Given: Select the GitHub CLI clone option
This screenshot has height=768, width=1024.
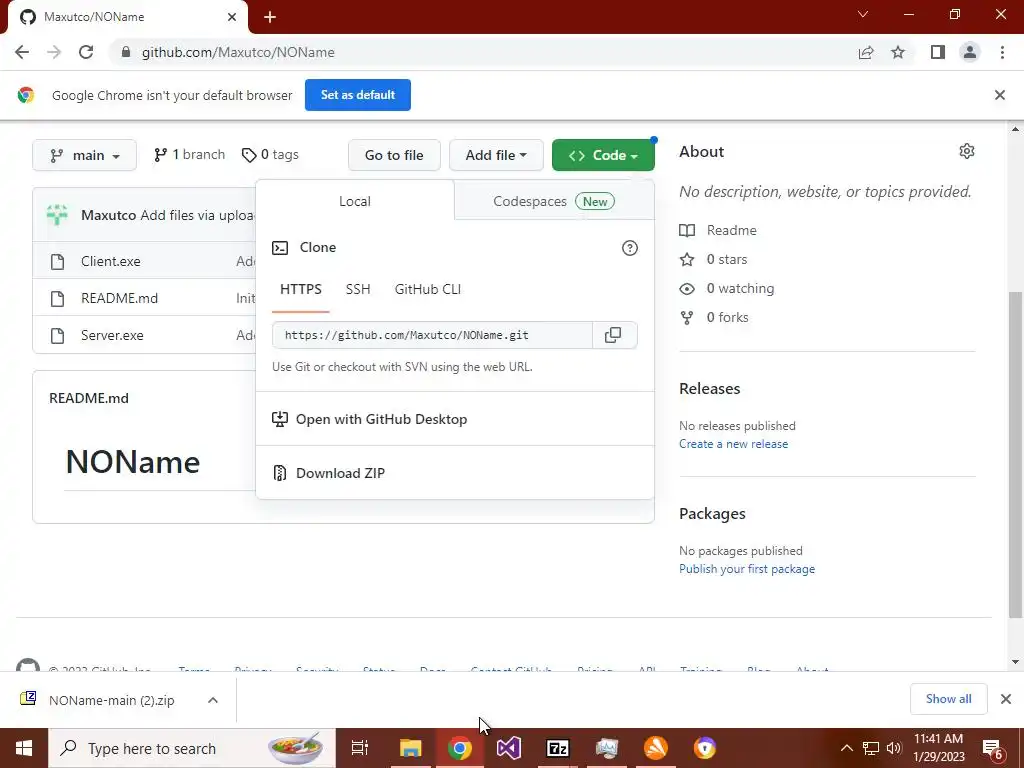Looking at the screenshot, I should pos(428,289).
